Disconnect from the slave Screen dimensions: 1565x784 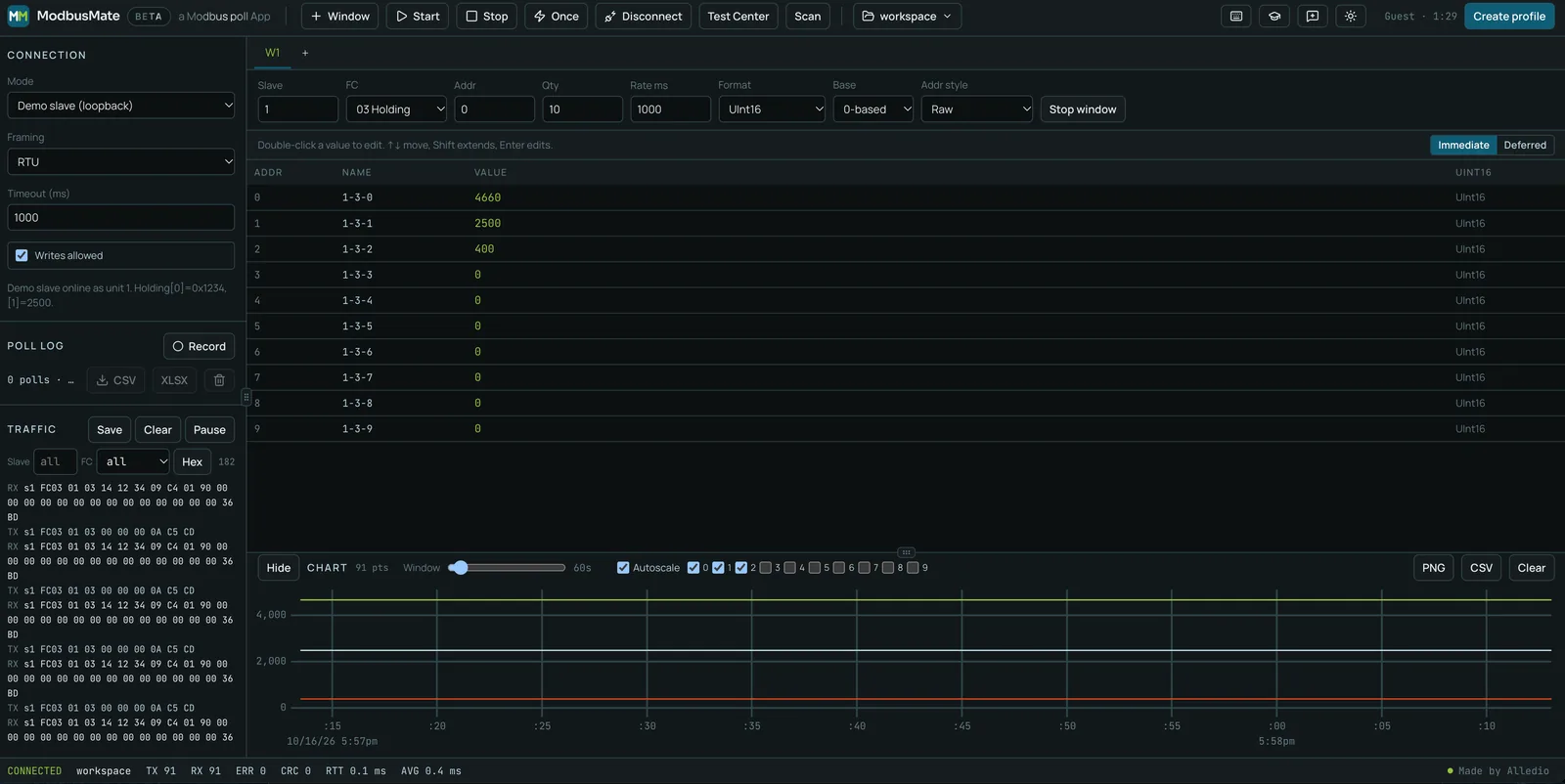643,17
